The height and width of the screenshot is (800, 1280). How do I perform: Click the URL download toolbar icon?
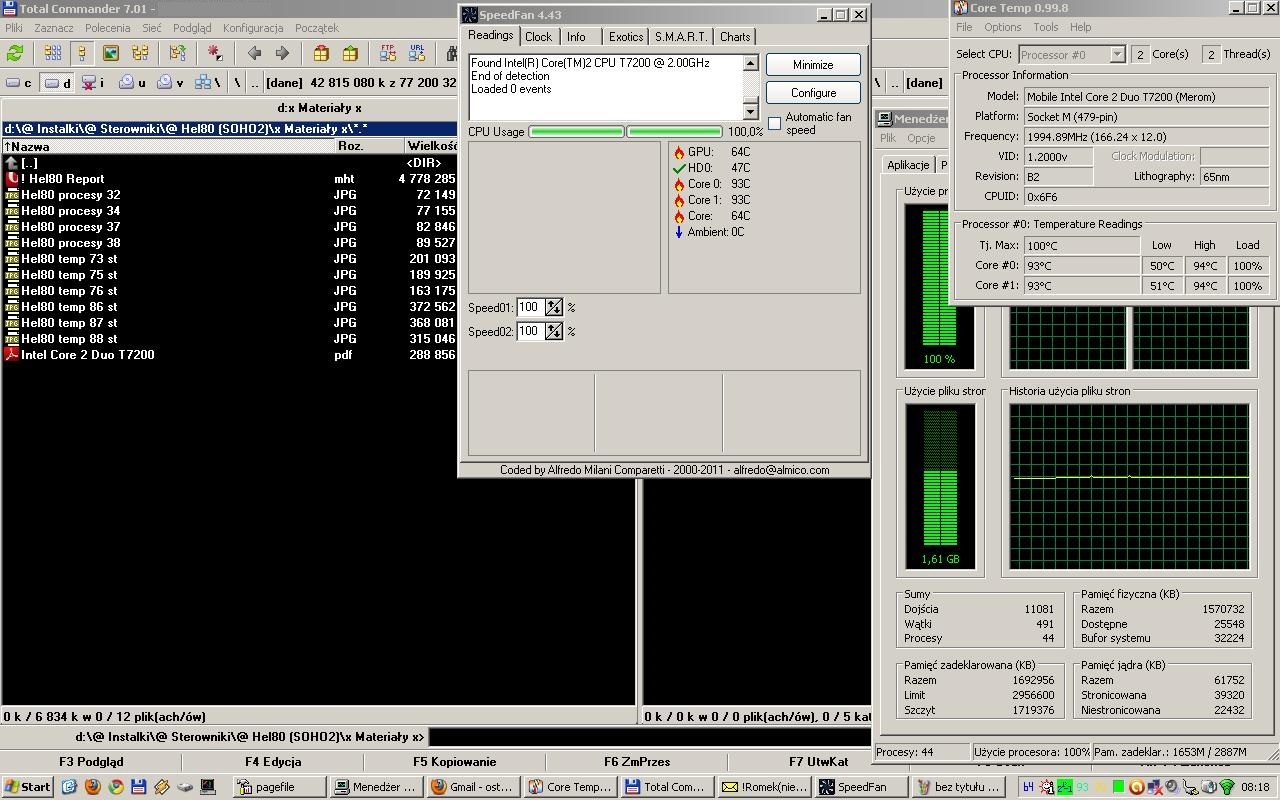[x=417, y=53]
